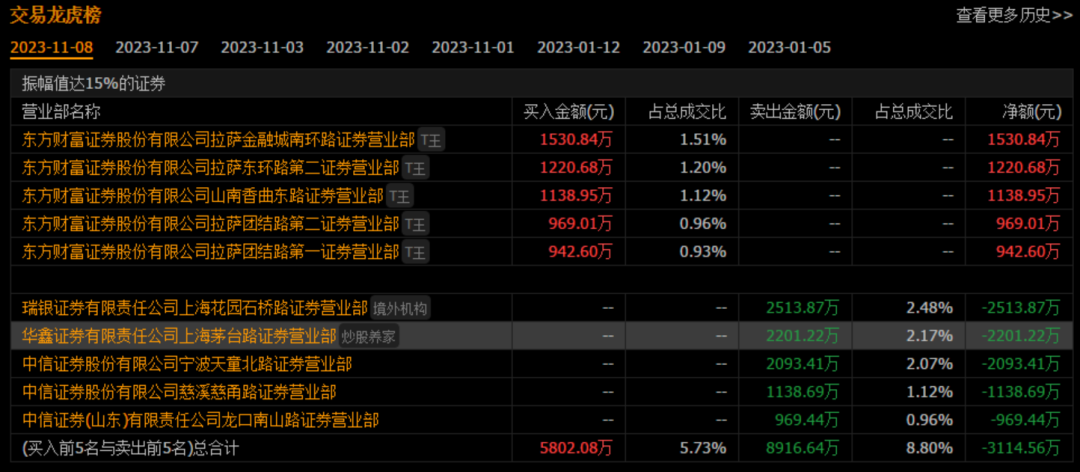1080x472 pixels.
Task: Click T王 tag on 拉萨东环路第二 row
Action: coord(416,167)
